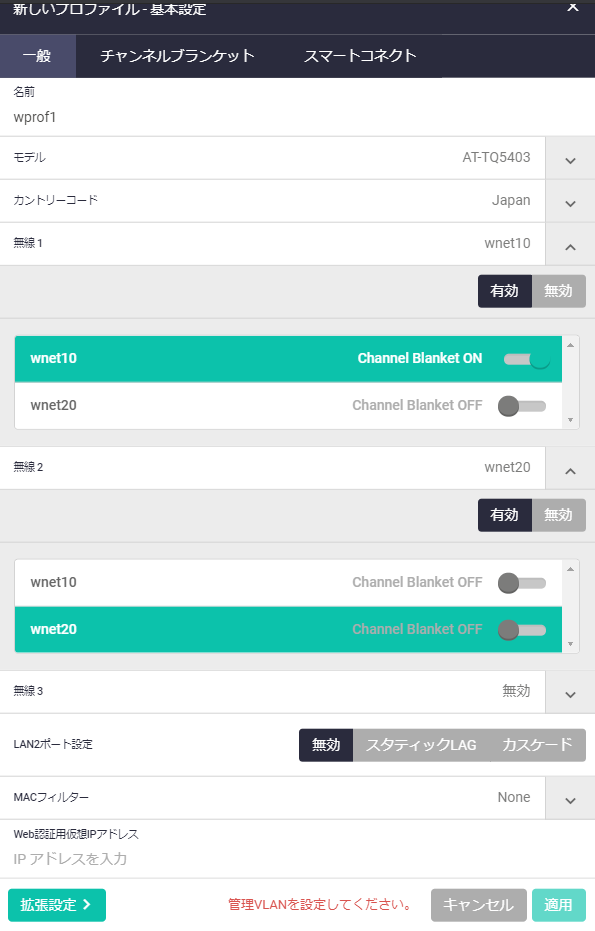Expand the 無線3 section chevron
The image size is (595, 931).
(570, 692)
